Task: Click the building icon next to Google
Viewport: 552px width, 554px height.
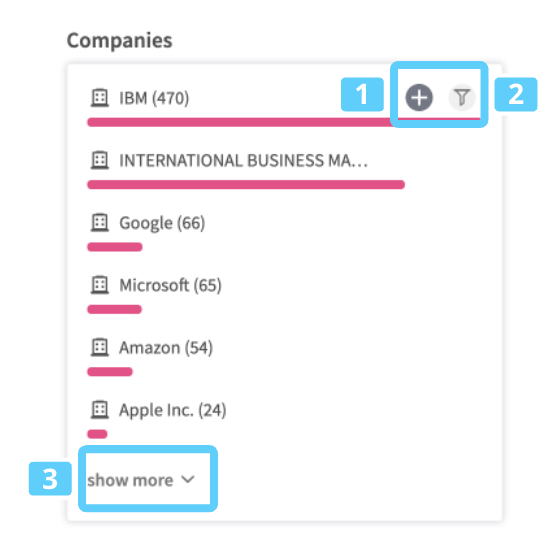Action: (x=100, y=223)
